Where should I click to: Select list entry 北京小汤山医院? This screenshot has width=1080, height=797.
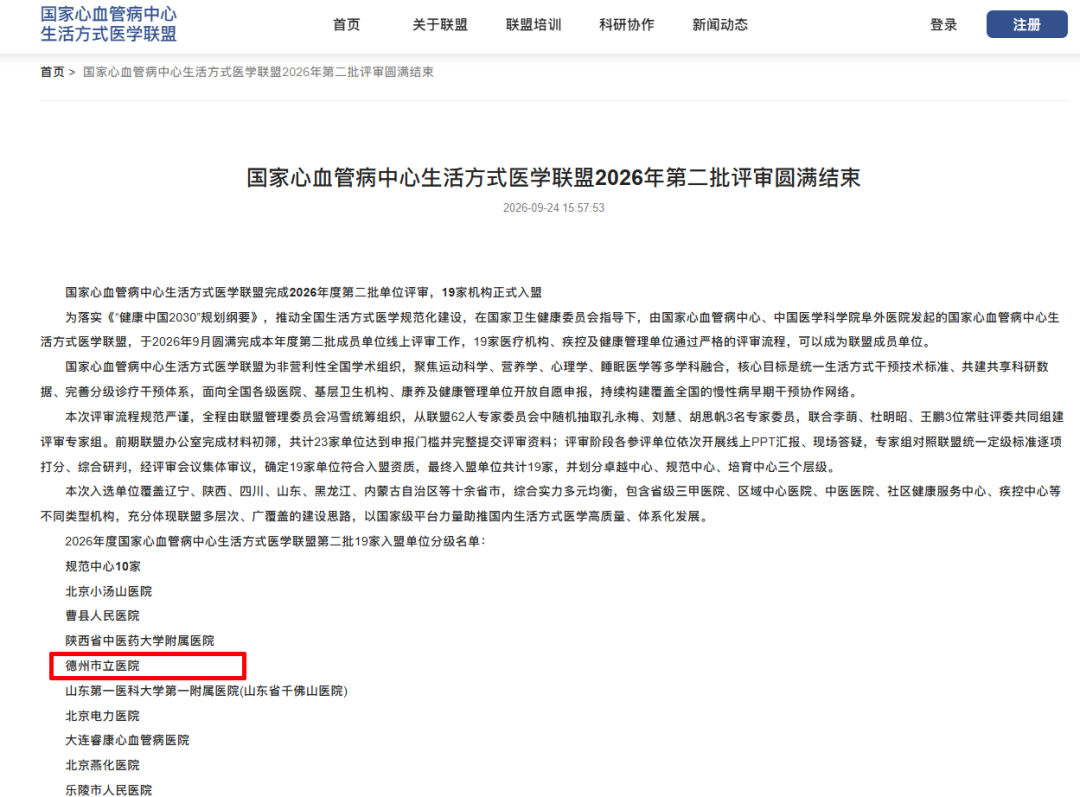click(x=108, y=591)
